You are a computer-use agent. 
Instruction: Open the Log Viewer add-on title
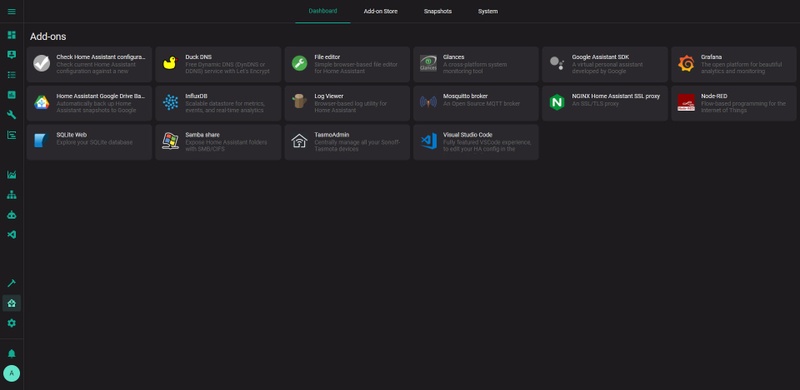point(329,96)
